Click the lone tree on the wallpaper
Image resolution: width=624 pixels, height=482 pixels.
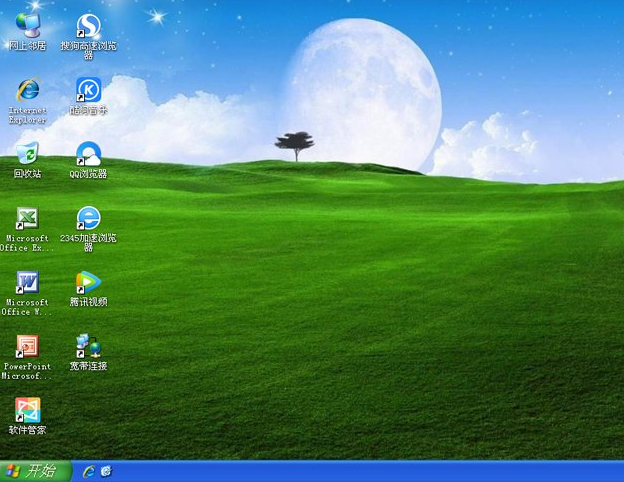pos(294,144)
